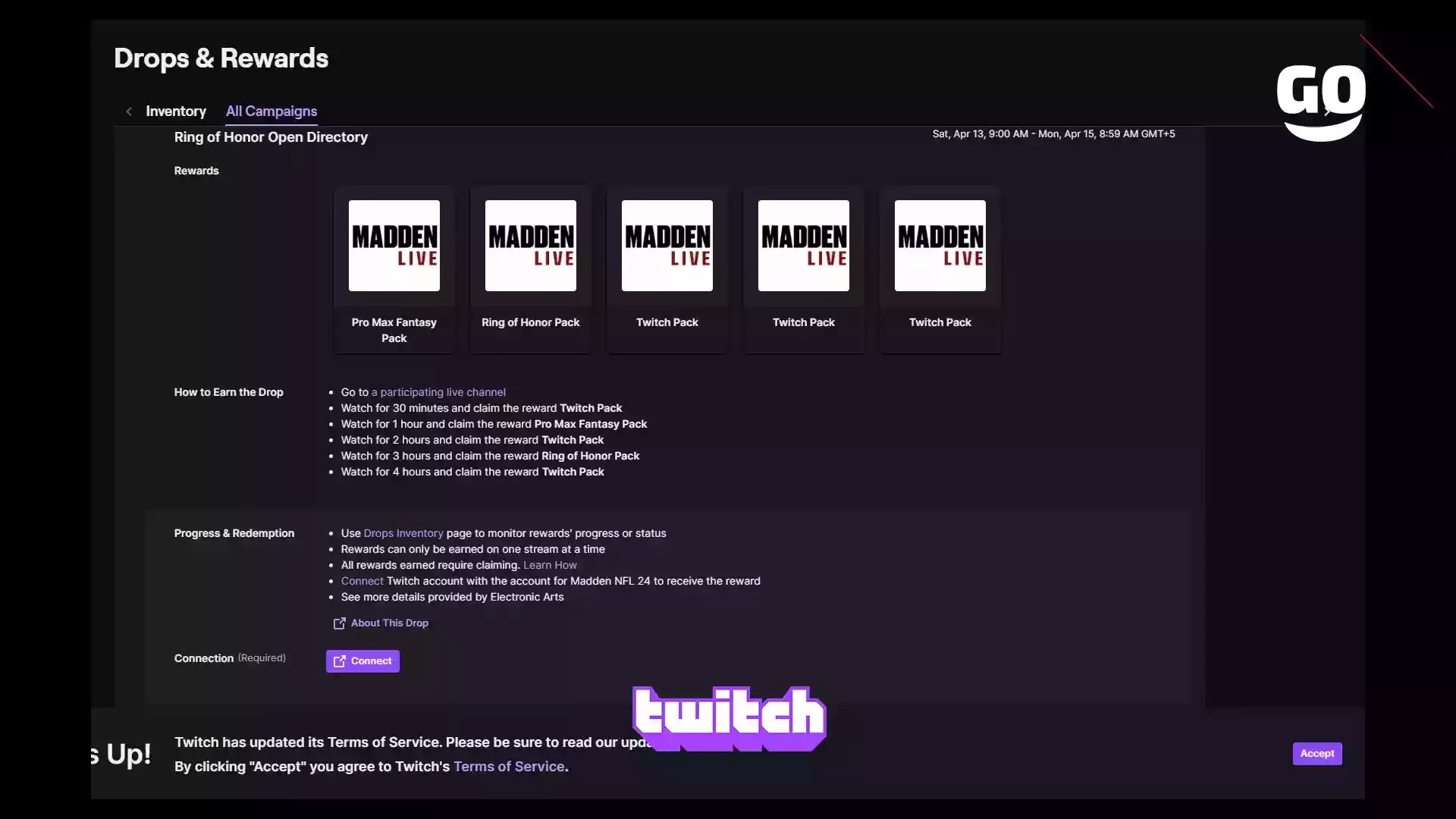The height and width of the screenshot is (819, 1456).
Task: Click 'Rewards can only be earned on one stream' line
Action: tap(473, 550)
